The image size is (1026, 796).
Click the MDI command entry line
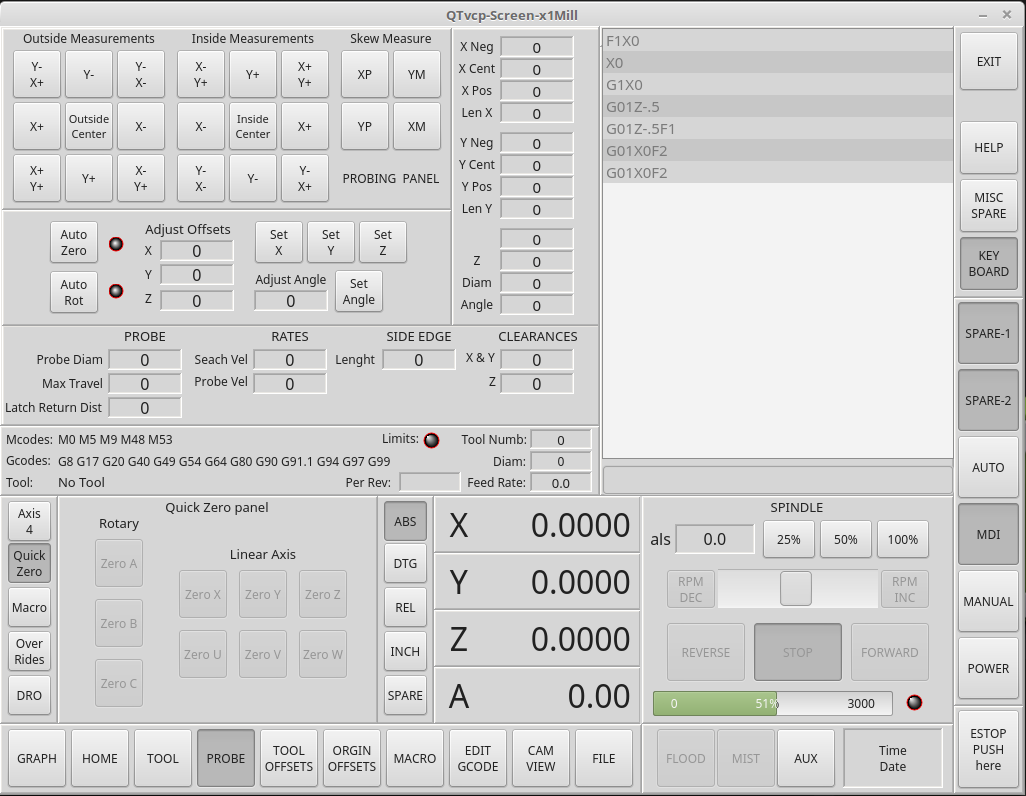pos(777,480)
